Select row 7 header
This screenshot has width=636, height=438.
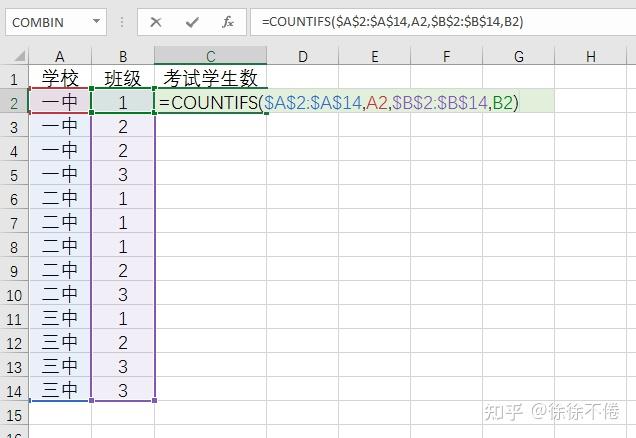(14, 223)
